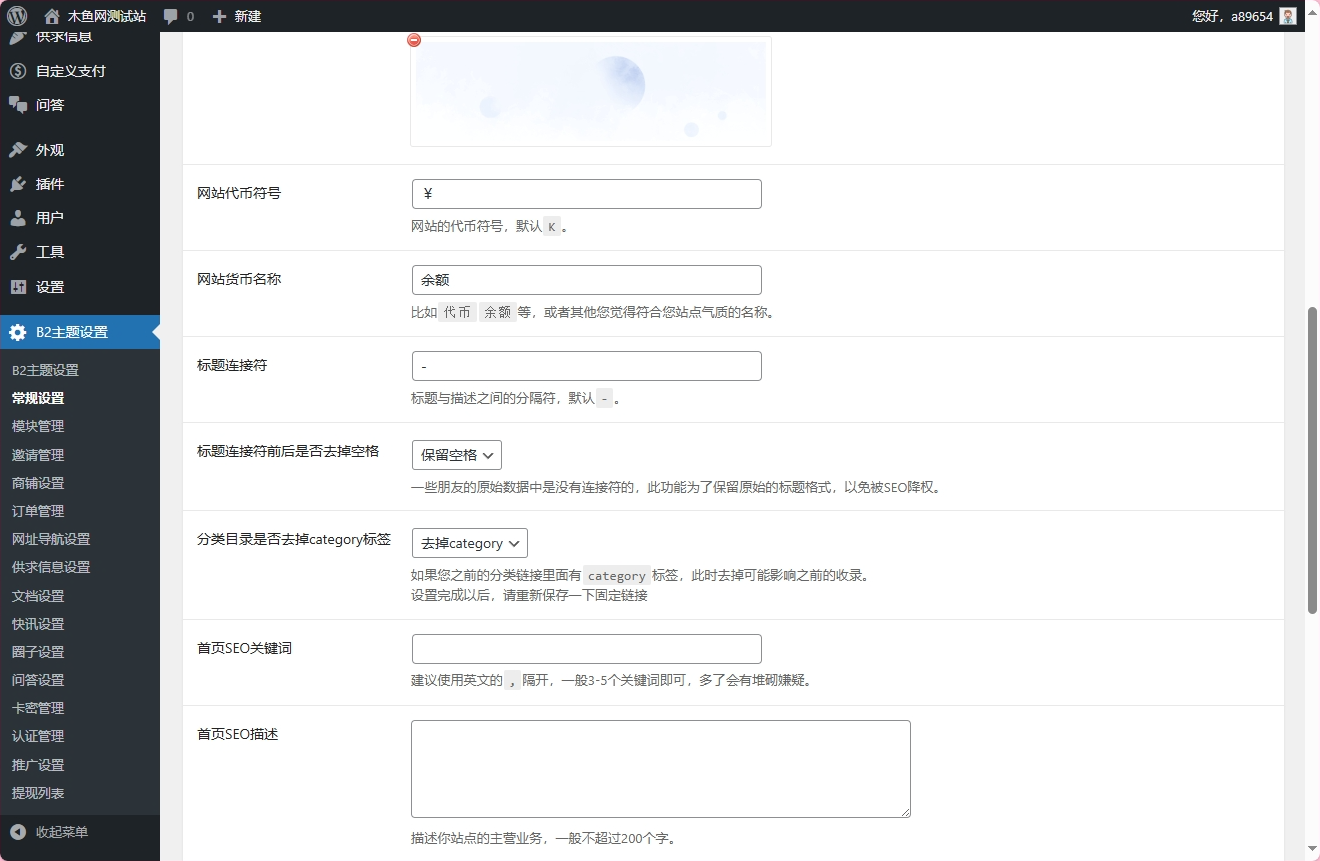Open the 外观 menu
Viewport: 1320px width, 861px height.
point(50,150)
